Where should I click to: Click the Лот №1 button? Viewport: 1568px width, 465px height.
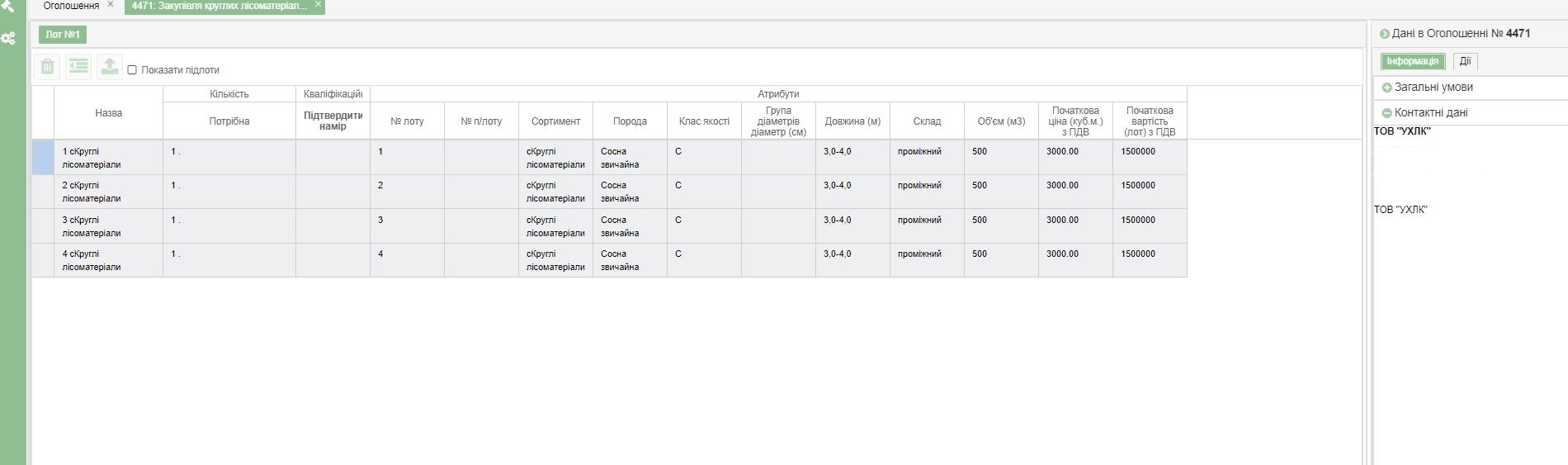pos(63,35)
